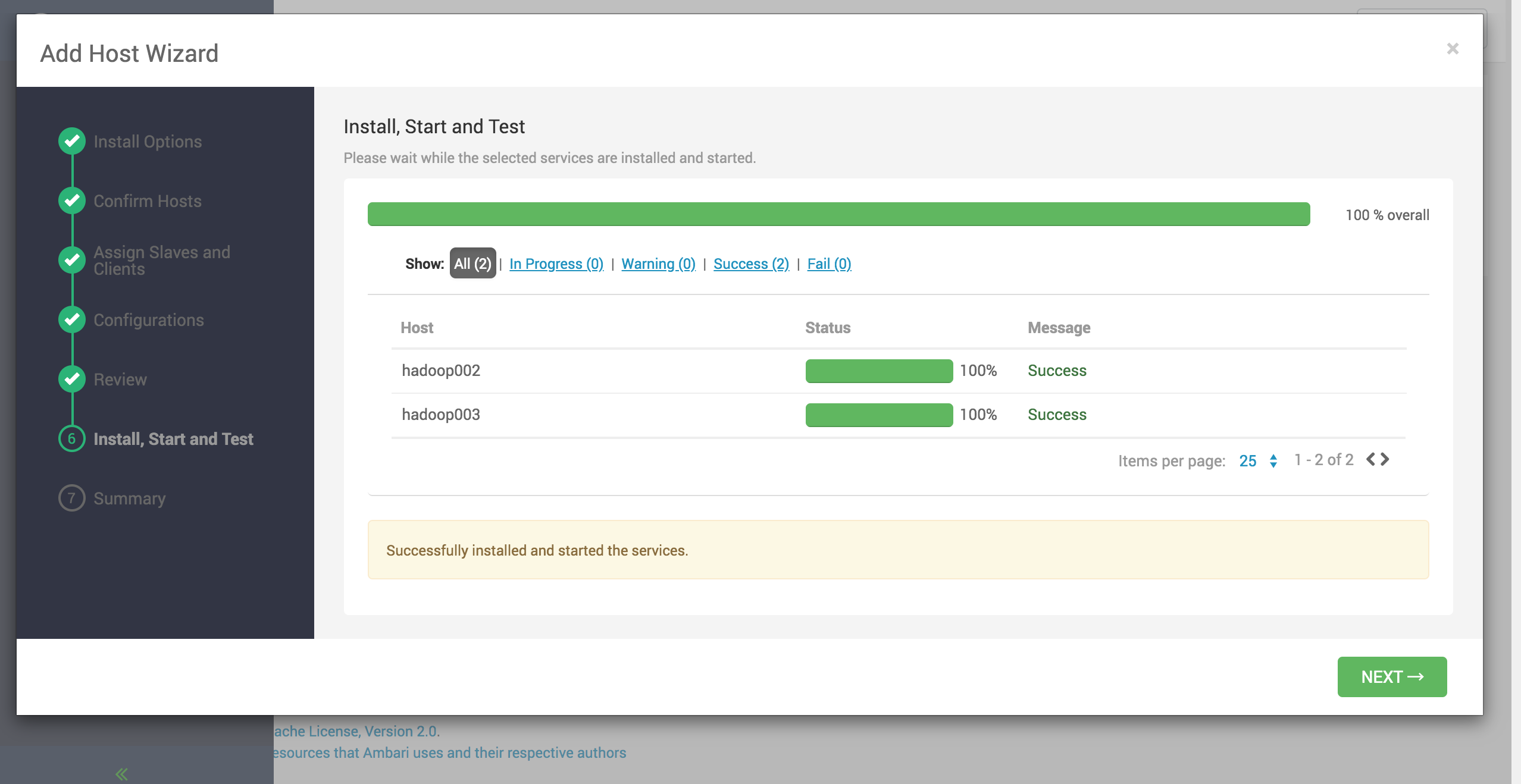Viewport: 1521px width, 784px height.
Task: Collapse sidebar with double chevron icon
Action: 122,774
